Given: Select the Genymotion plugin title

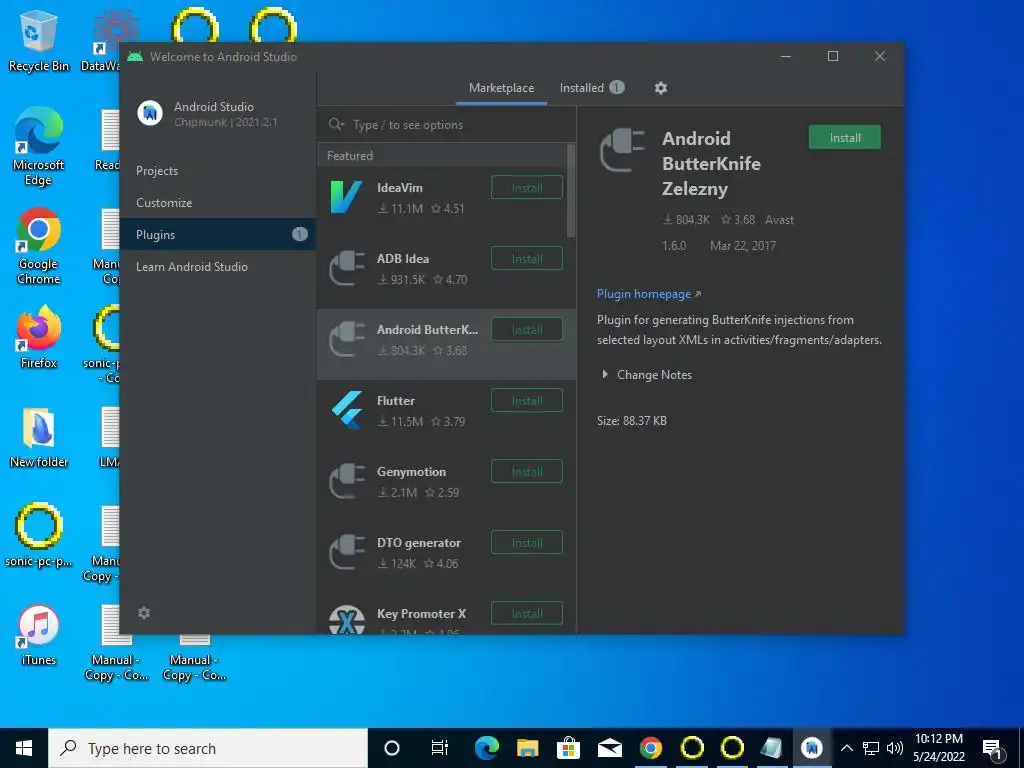Looking at the screenshot, I should pyautogui.click(x=411, y=472).
